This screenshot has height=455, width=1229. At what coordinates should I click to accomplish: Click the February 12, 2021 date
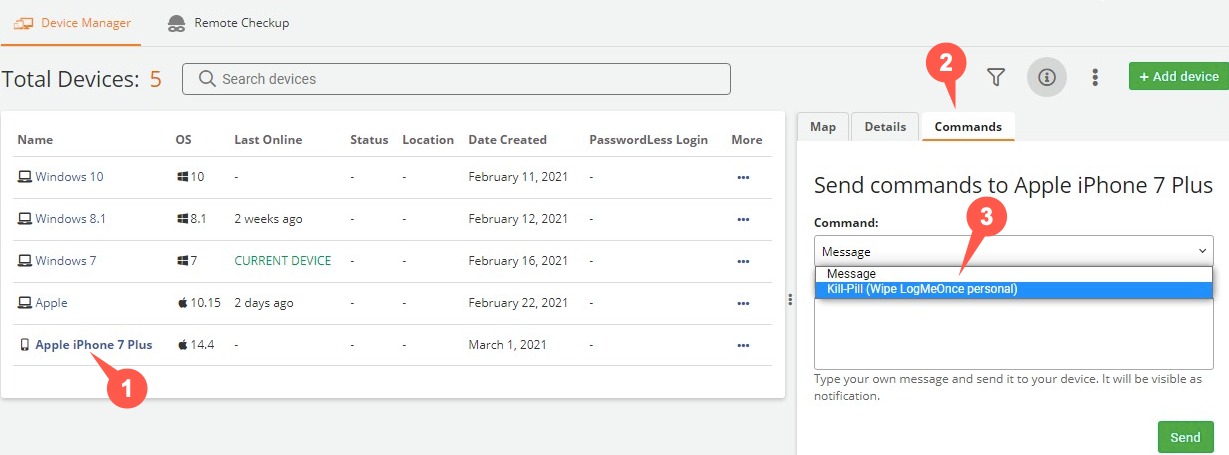518,219
